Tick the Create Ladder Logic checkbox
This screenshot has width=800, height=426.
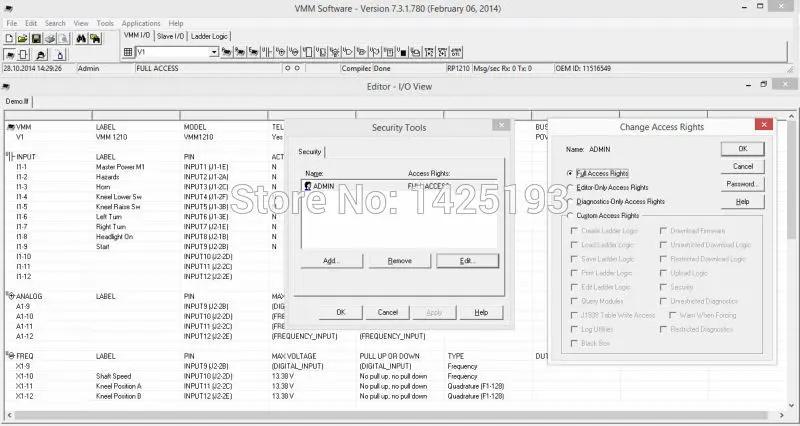click(x=574, y=231)
